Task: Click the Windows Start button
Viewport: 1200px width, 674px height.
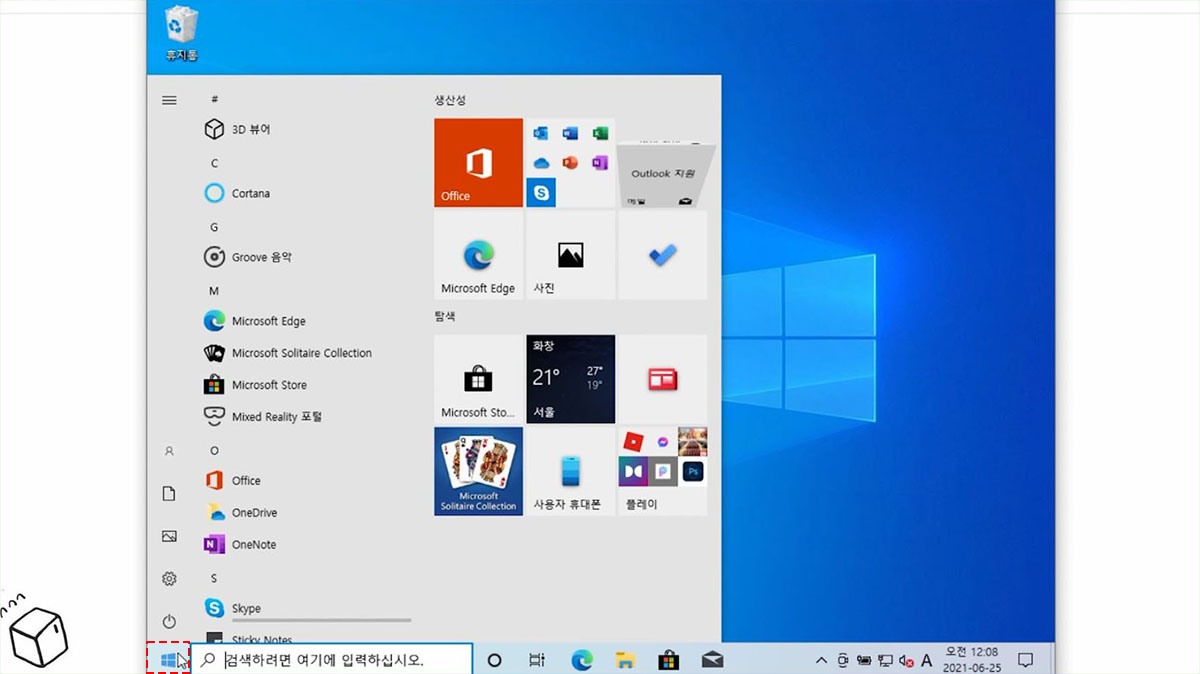Action: click(169, 659)
